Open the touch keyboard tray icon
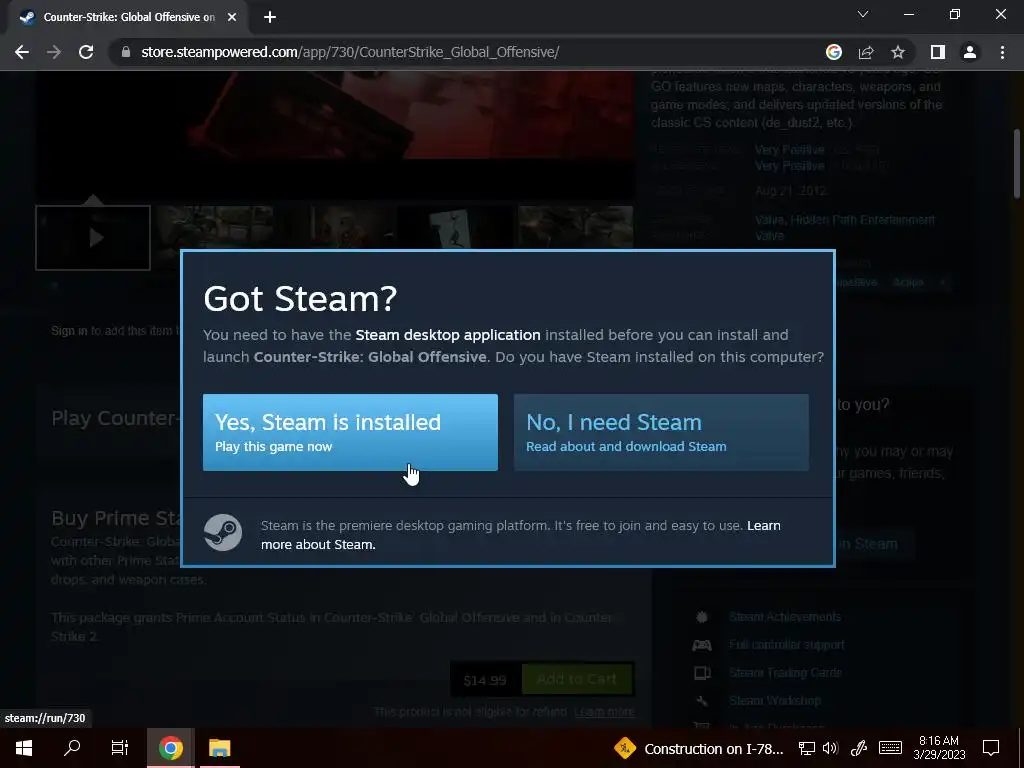The image size is (1024, 768). 890,748
